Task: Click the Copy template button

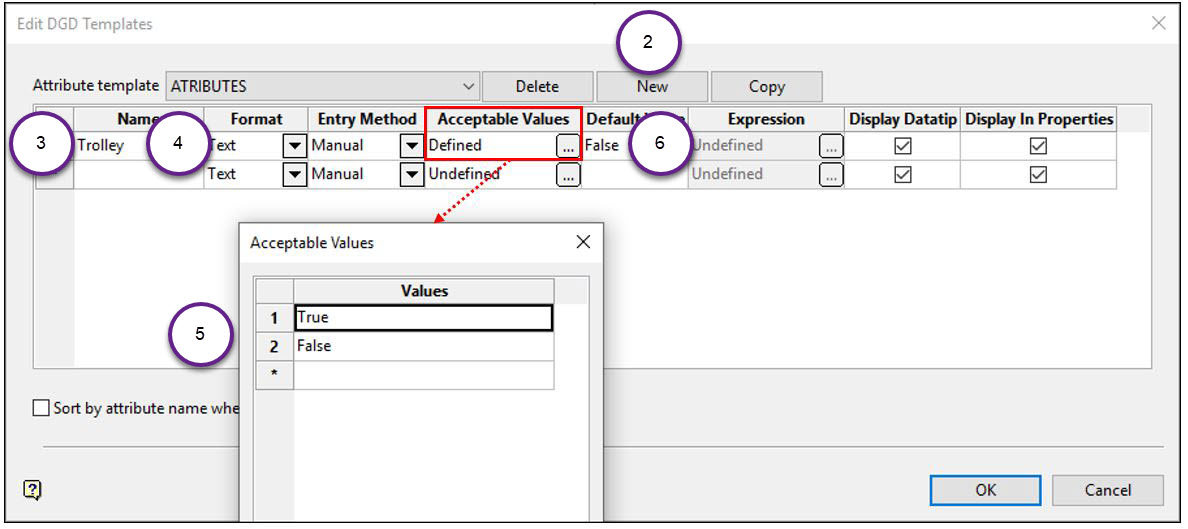Action: click(766, 86)
